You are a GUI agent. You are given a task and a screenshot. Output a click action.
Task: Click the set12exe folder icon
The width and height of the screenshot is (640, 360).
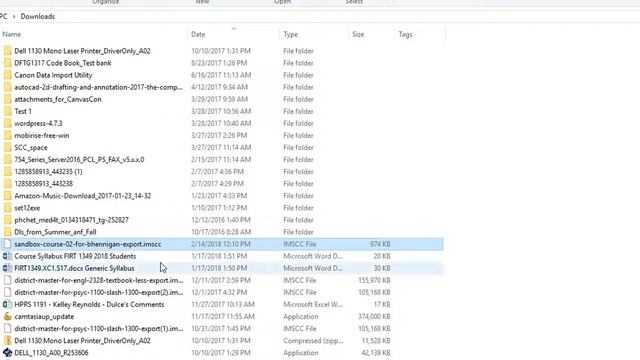pos(7,208)
